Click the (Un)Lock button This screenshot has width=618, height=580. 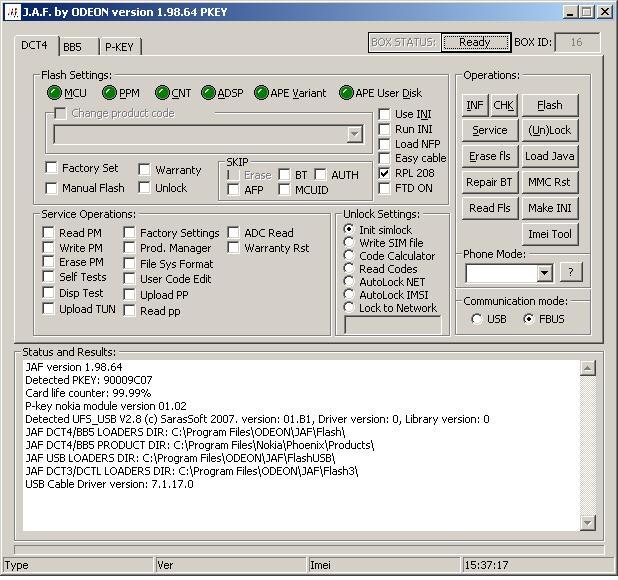(x=550, y=130)
